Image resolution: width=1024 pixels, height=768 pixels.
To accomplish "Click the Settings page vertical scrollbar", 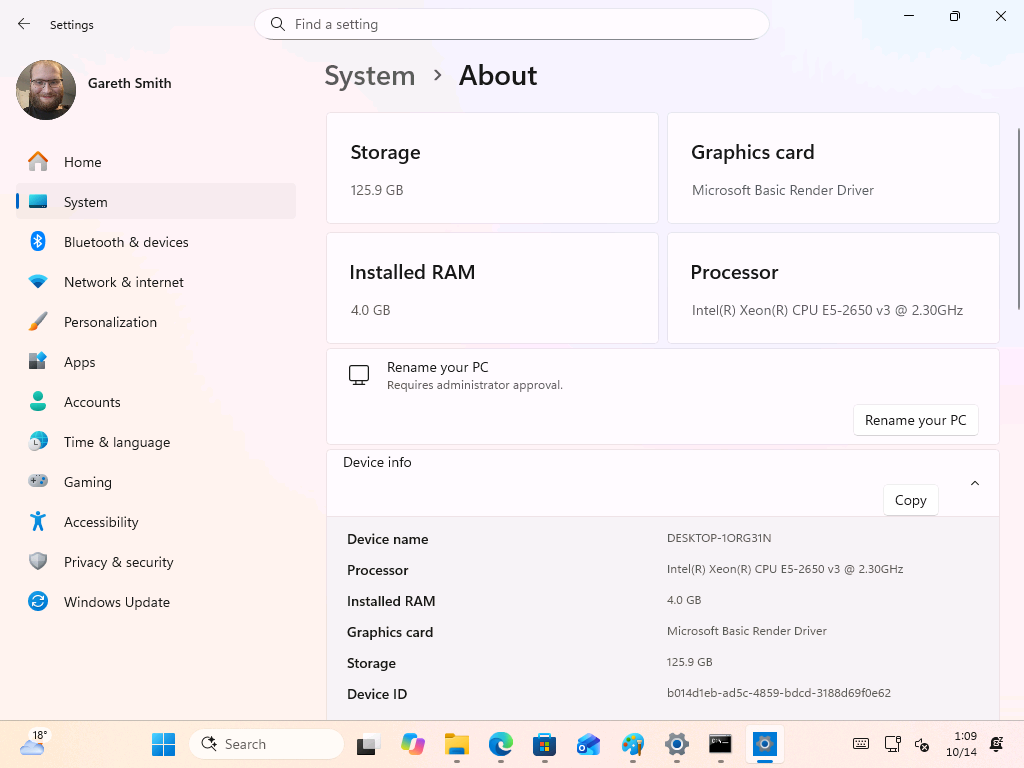I will [x=1019, y=219].
